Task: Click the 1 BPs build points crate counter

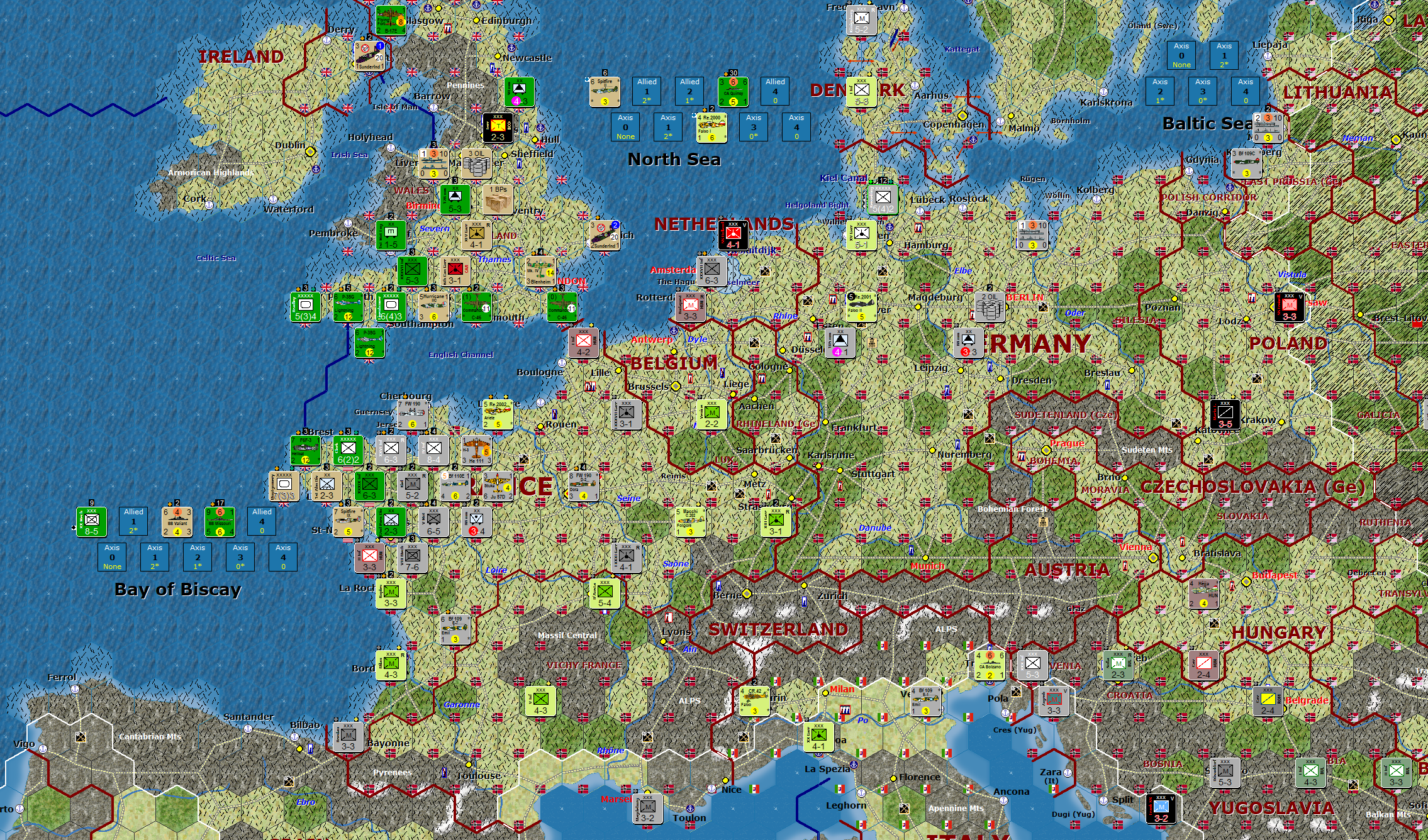Action: pyautogui.click(x=498, y=199)
